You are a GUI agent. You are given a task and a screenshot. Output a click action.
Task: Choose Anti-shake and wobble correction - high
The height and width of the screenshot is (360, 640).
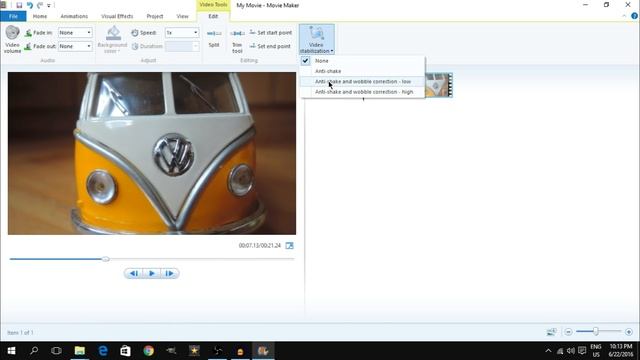click(x=362, y=92)
